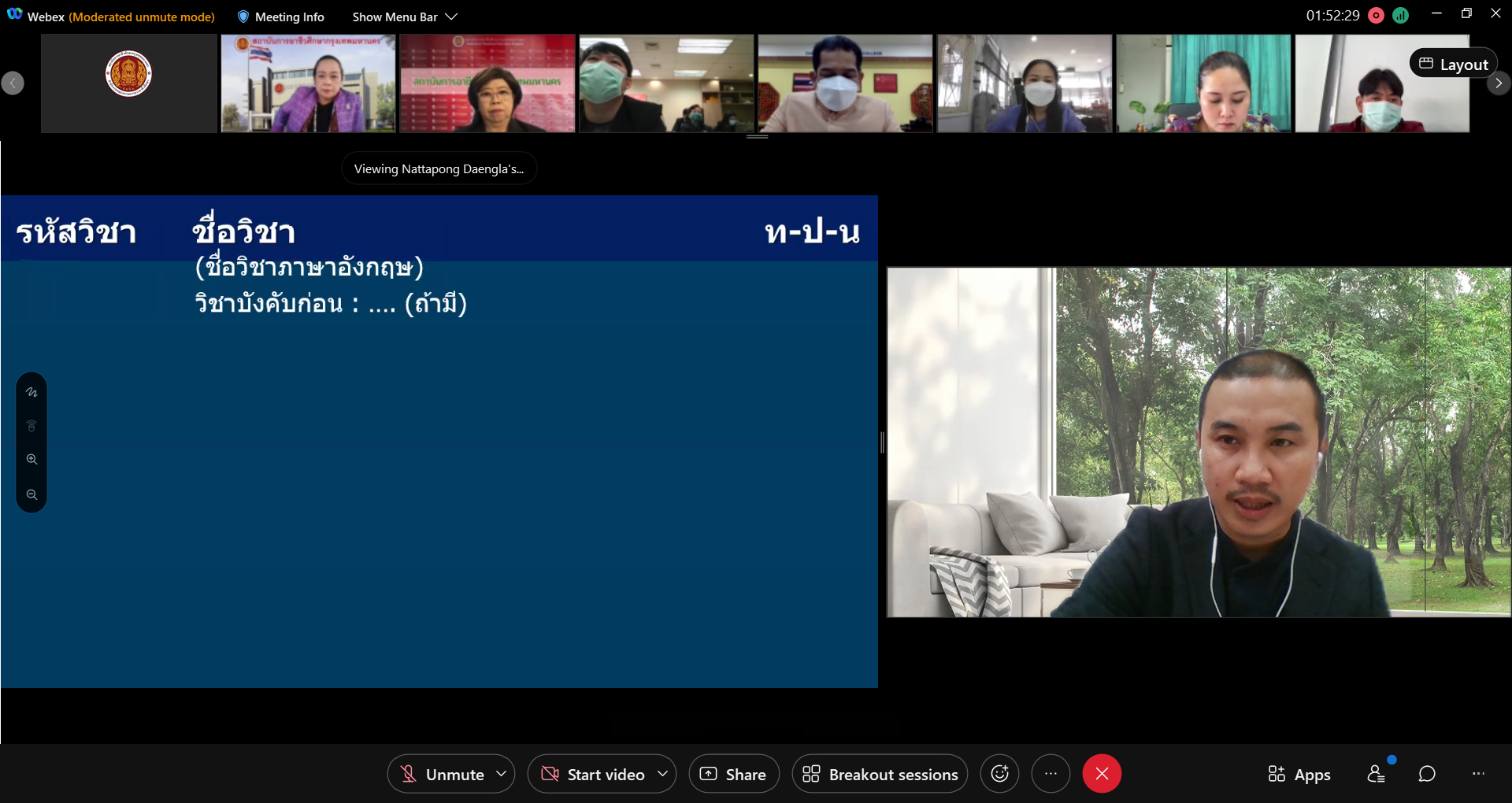Open Meeting Info
The image size is (1512, 803).
tap(280, 17)
